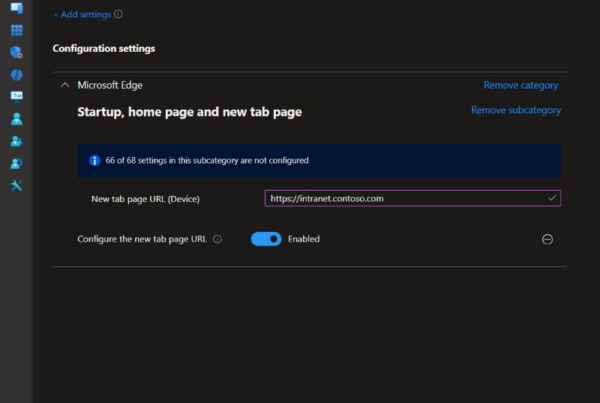Click the New tab page URL (Device) label
The image size is (600, 403).
coord(145,199)
